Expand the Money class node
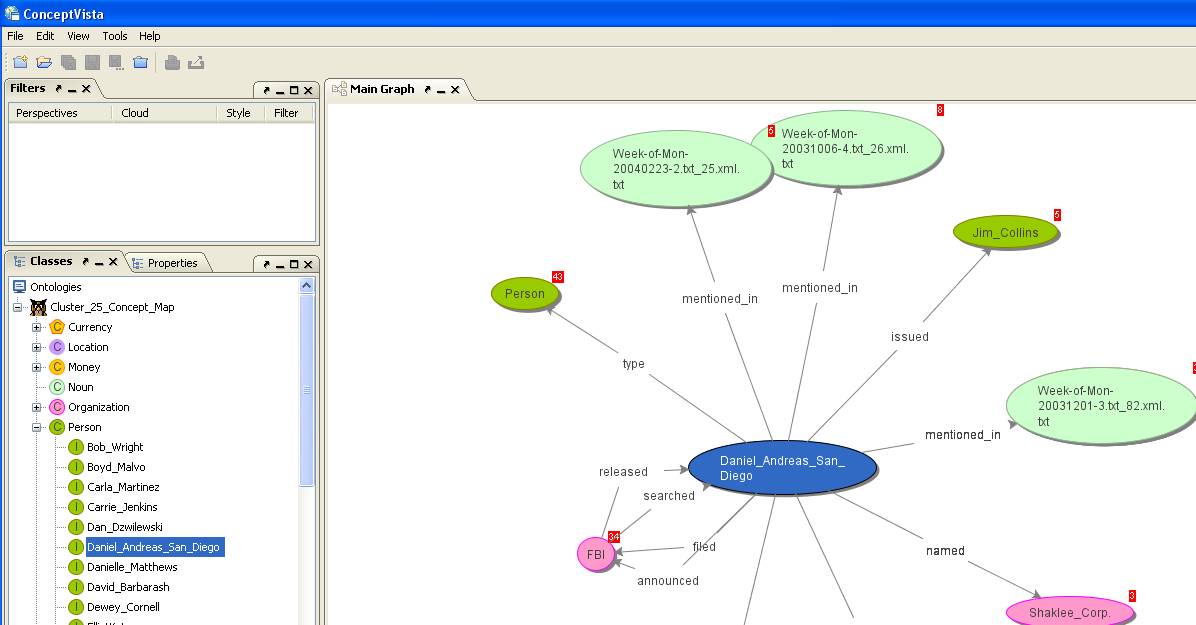Image resolution: width=1196 pixels, height=625 pixels. pyautogui.click(x=37, y=367)
